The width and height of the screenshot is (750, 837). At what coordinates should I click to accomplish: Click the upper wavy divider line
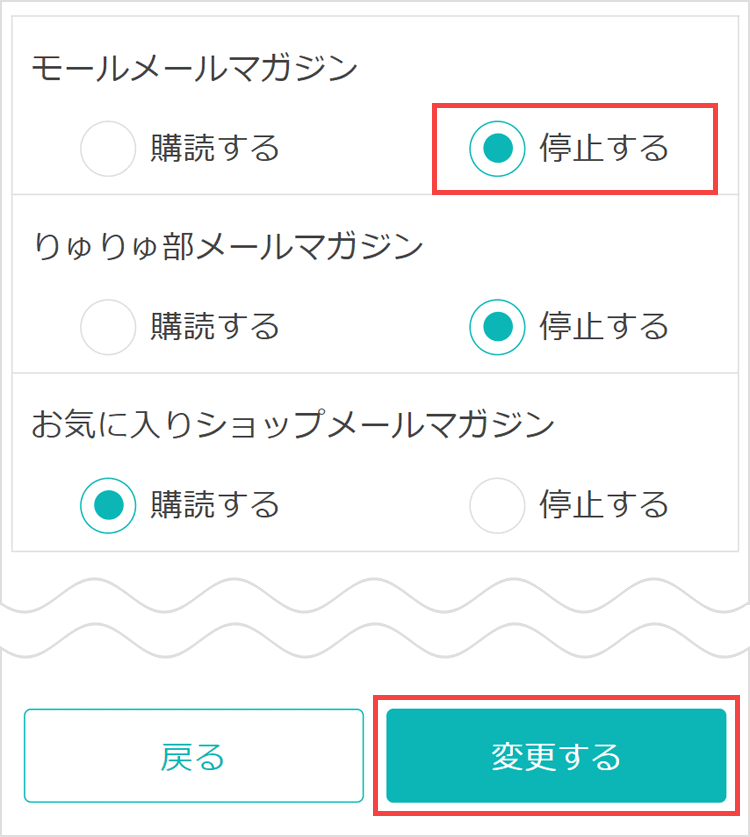(375, 595)
